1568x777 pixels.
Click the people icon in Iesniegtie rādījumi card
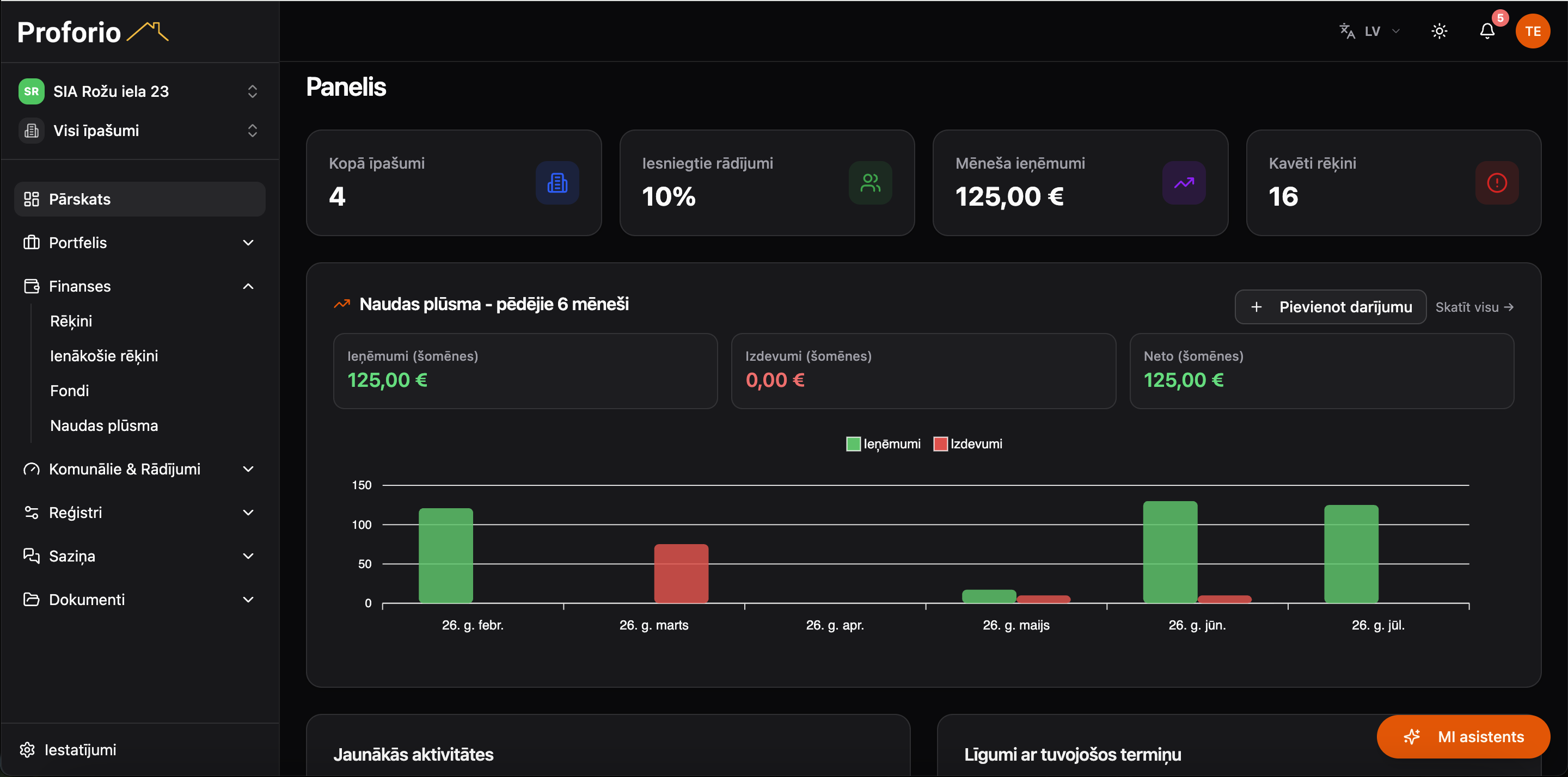tap(871, 182)
